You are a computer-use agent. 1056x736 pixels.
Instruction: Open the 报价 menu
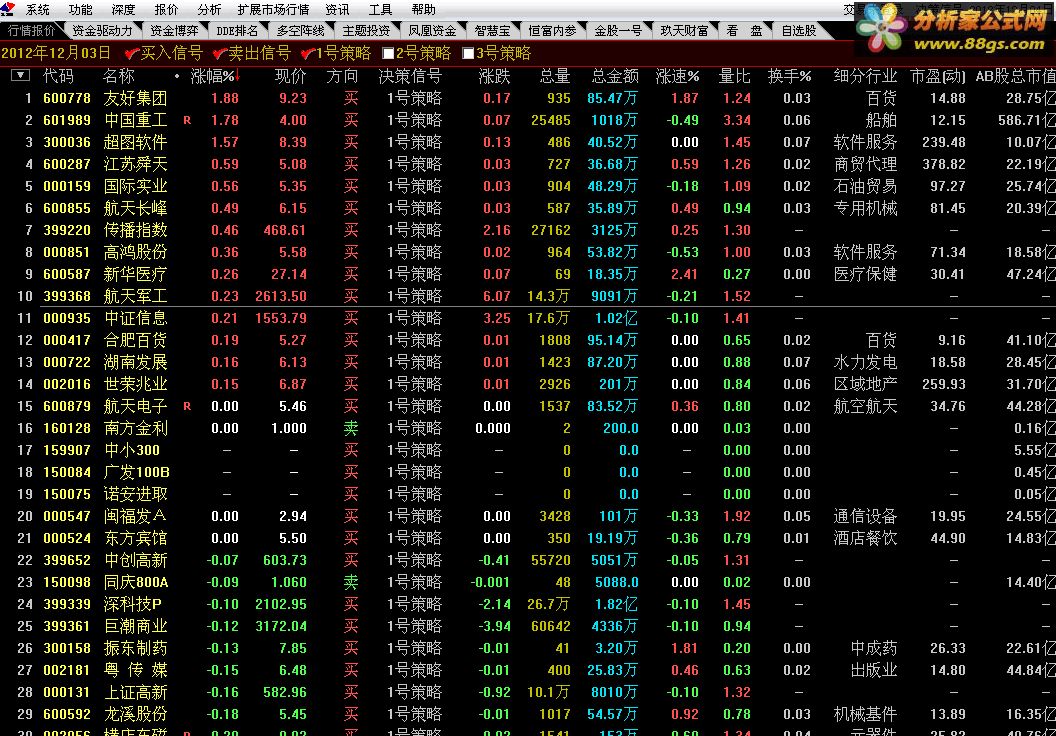click(166, 9)
